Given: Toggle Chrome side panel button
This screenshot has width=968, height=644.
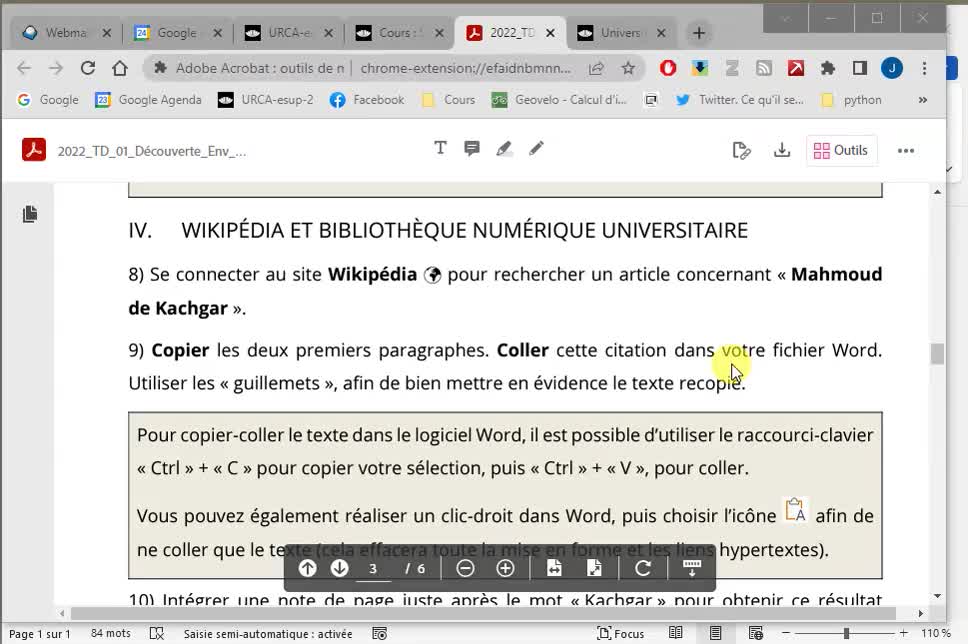Looking at the screenshot, I should (859, 68).
